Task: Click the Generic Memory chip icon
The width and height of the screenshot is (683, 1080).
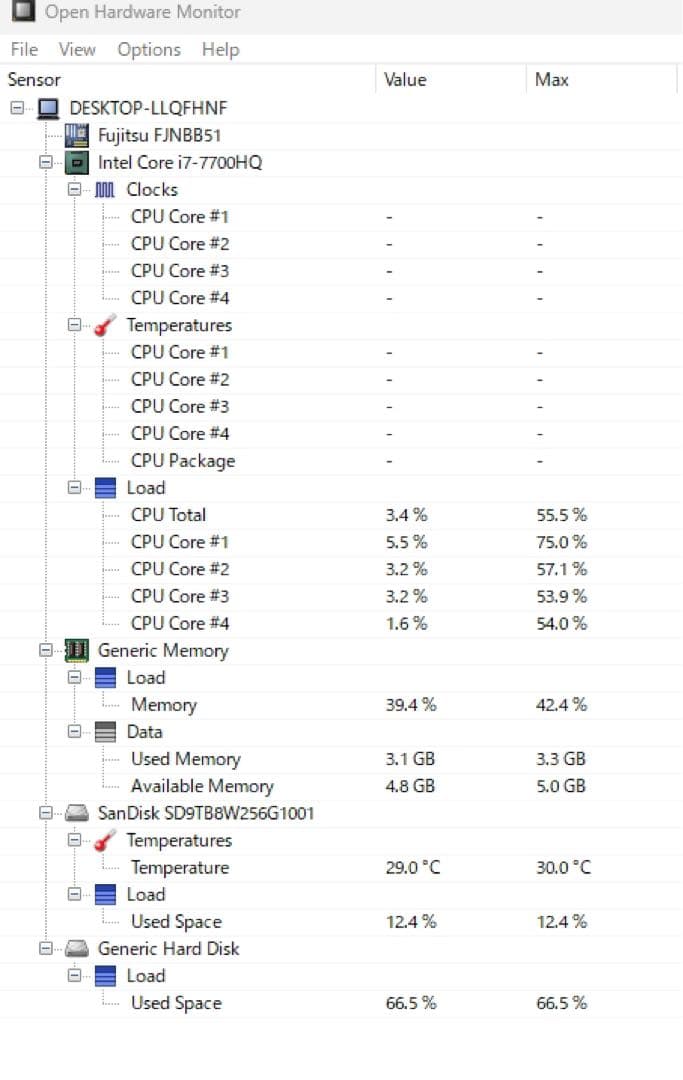Action: click(73, 650)
